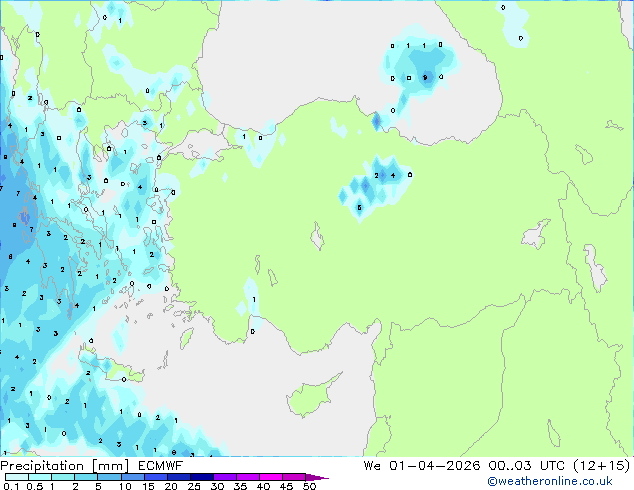Click the island of Cyprus on the map

point(311,396)
